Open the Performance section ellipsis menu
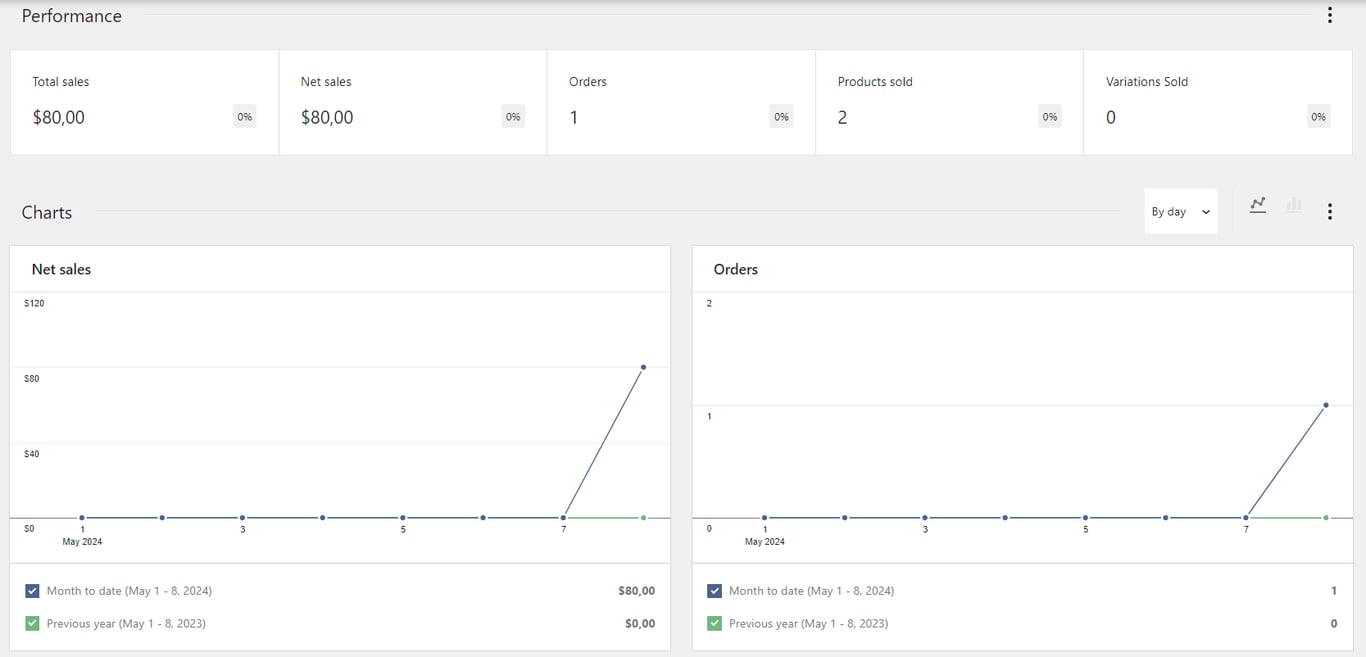This screenshot has width=1366, height=657. click(1330, 15)
